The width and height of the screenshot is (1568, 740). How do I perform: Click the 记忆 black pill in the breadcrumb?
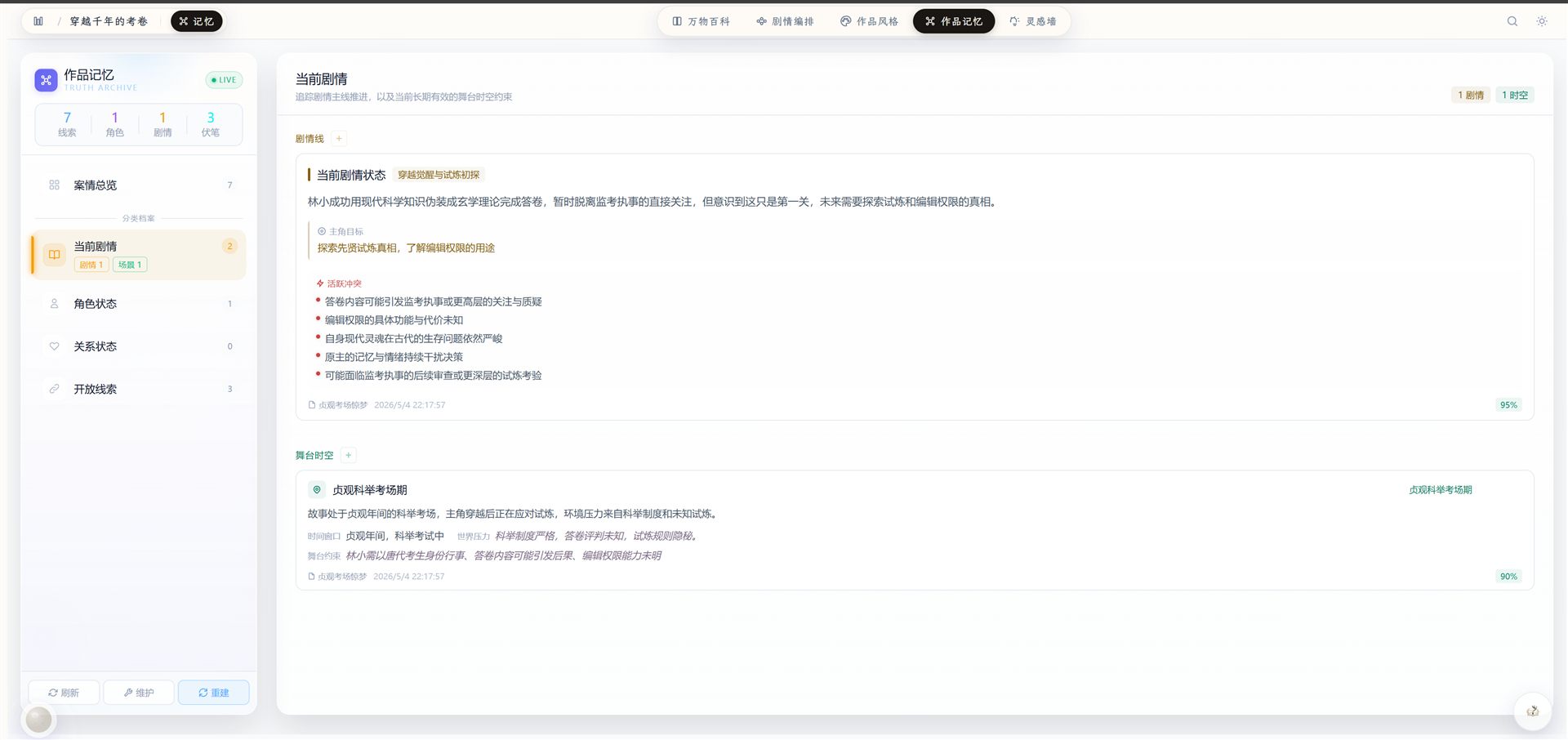(x=196, y=21)
